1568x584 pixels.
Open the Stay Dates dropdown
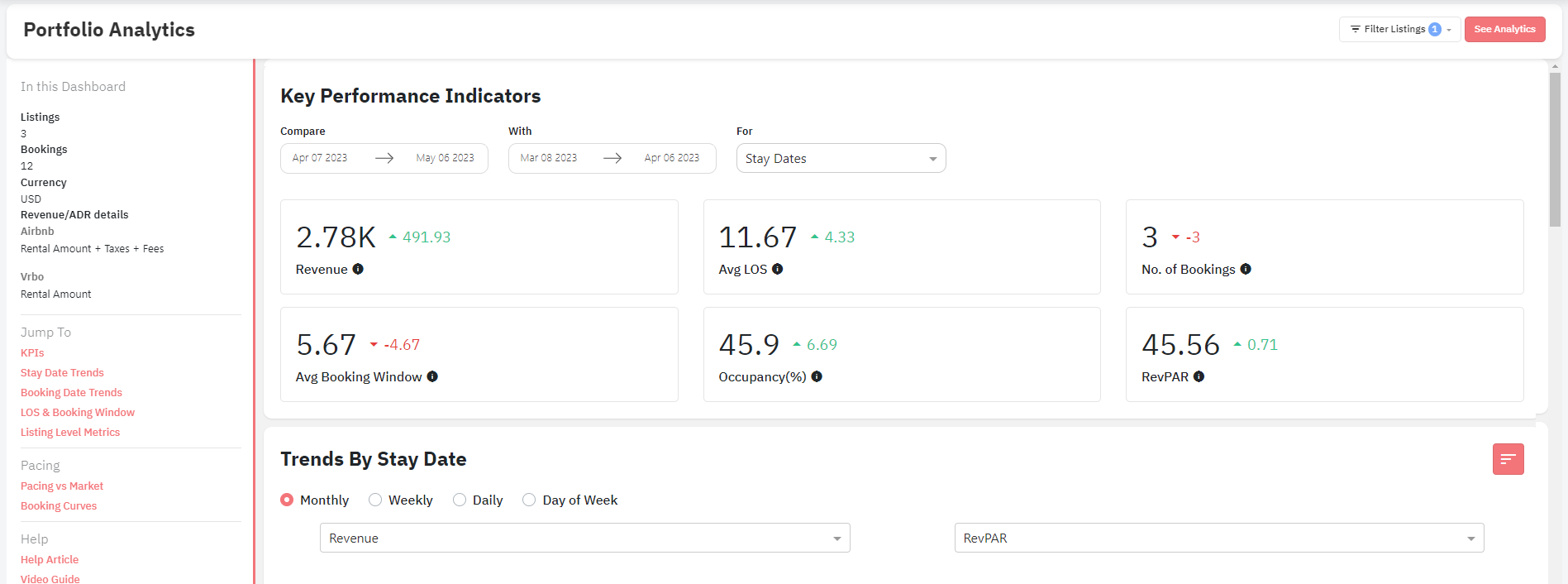click(x=841, y=158)
